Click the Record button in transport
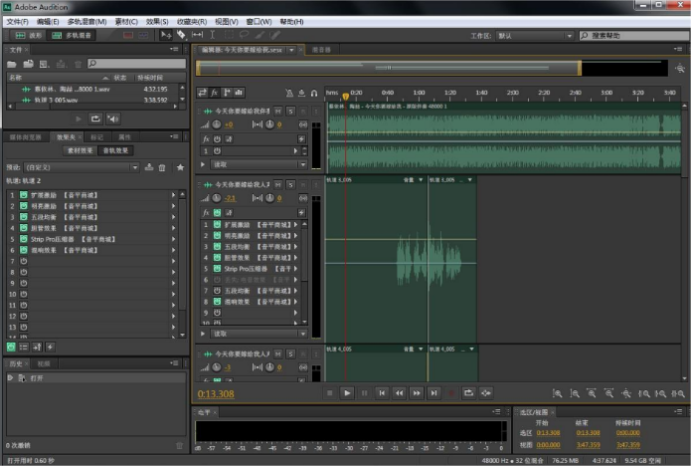The image size is (691, 466). pyautogui.click(x=451, y=393)
